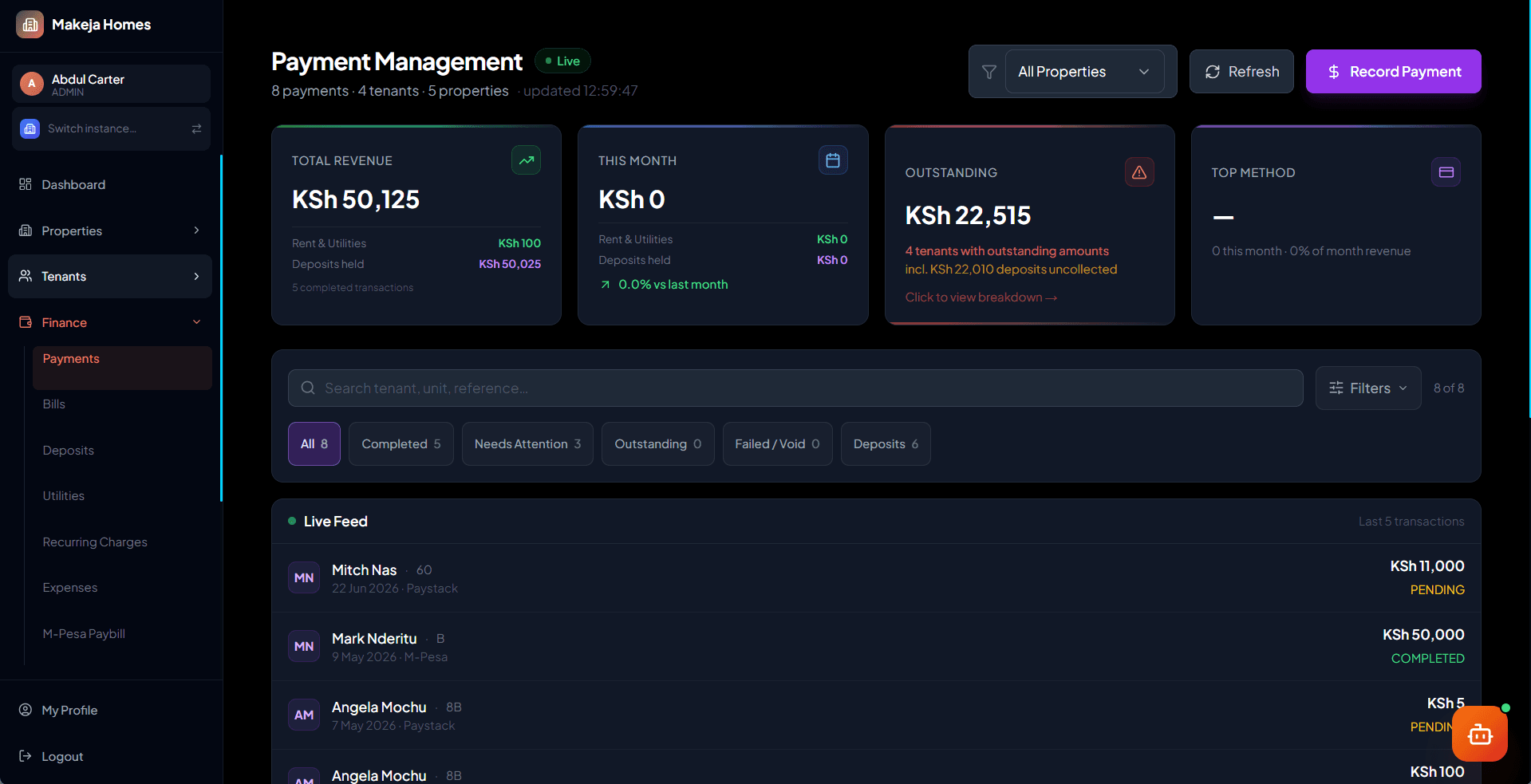Click the search magnifier icon
Screen dimensions: 1531x784
pyautogui.click(x=308, y=388)
